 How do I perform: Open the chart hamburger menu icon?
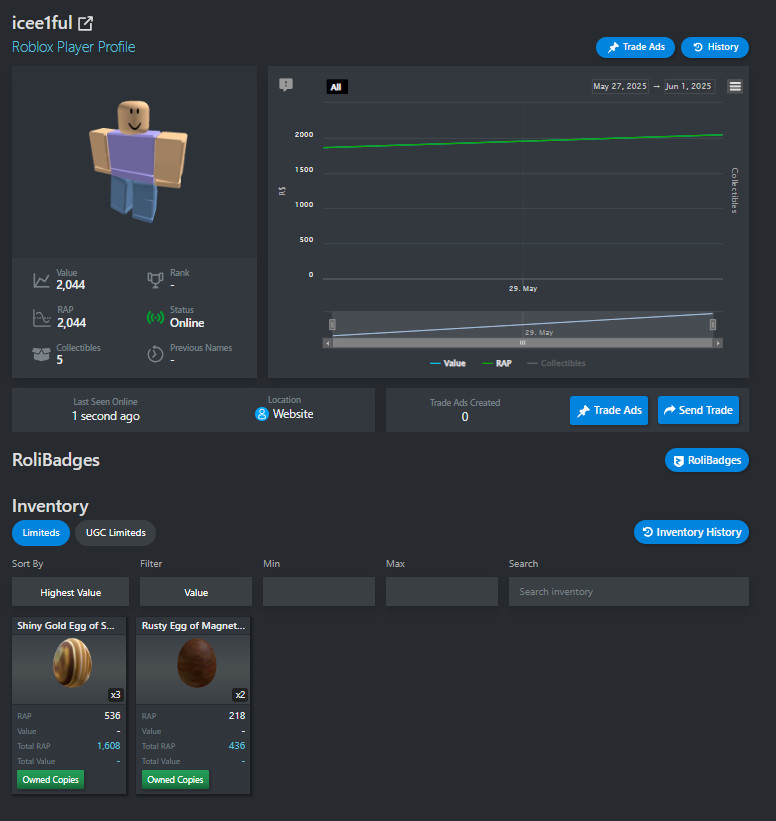pyautogui.click(x=735, y=86)
